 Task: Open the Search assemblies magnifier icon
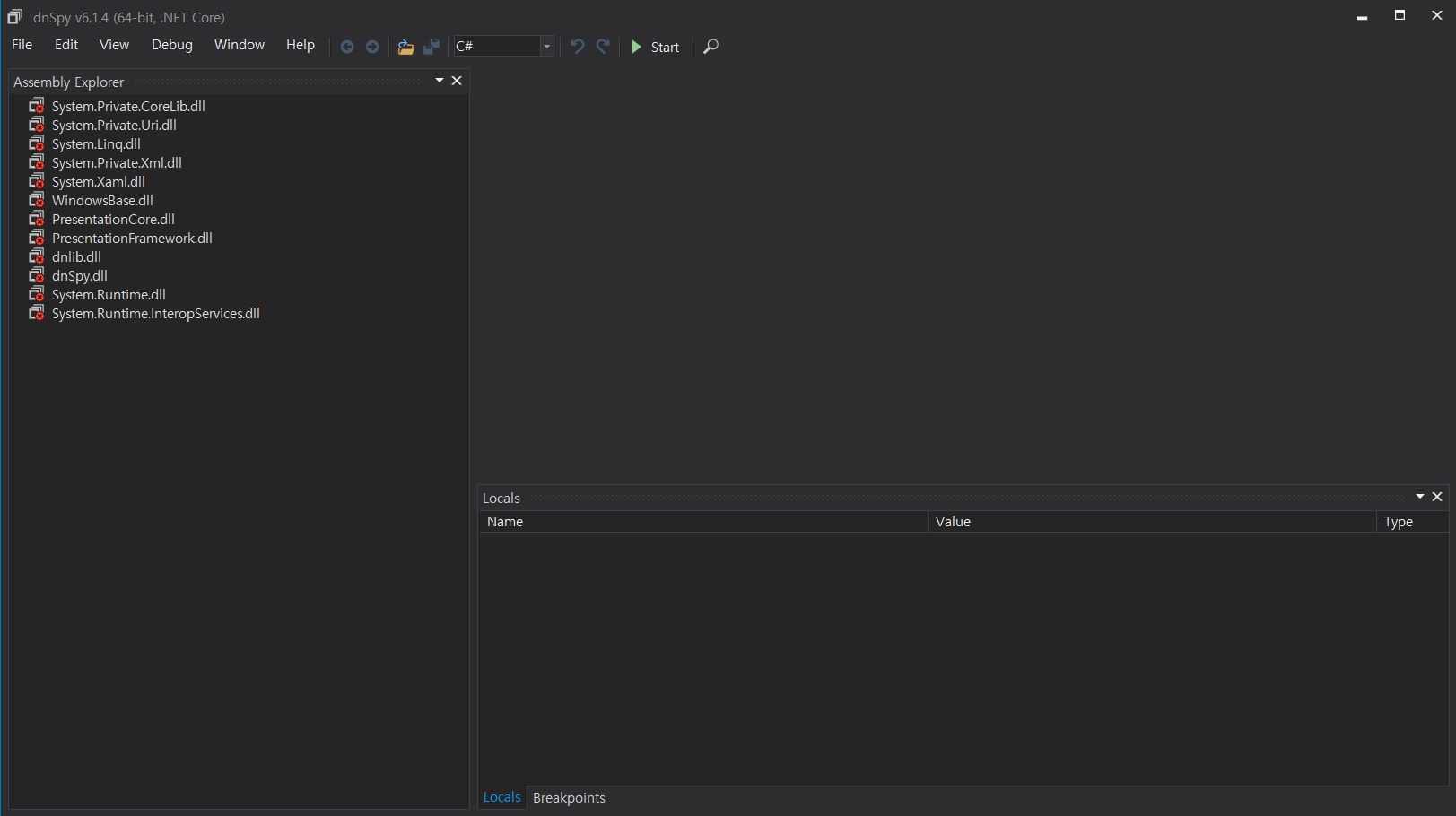711,46
